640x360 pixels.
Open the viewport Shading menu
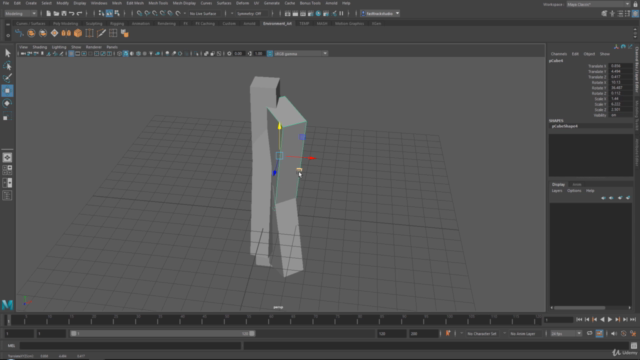click(x=40, y=47)
